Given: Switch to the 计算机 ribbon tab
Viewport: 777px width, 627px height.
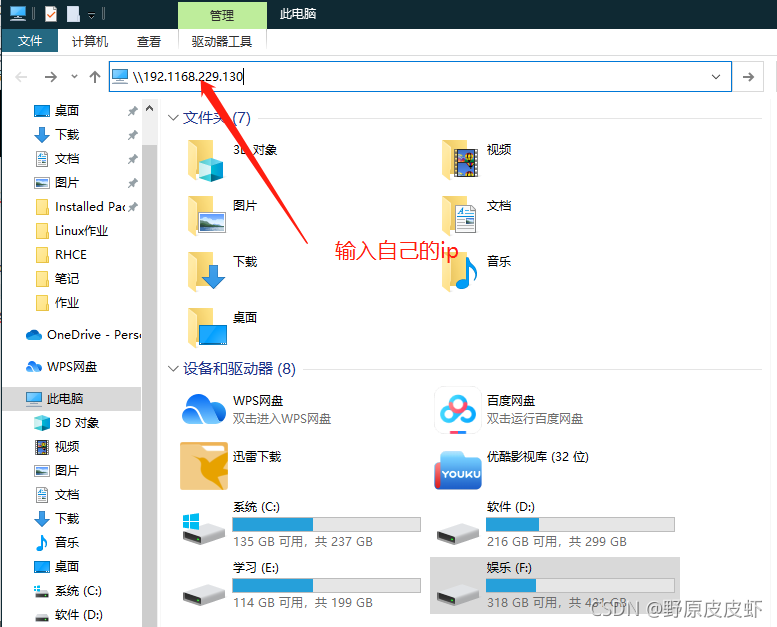Looking at the screenshot, I should click(90, 41).
